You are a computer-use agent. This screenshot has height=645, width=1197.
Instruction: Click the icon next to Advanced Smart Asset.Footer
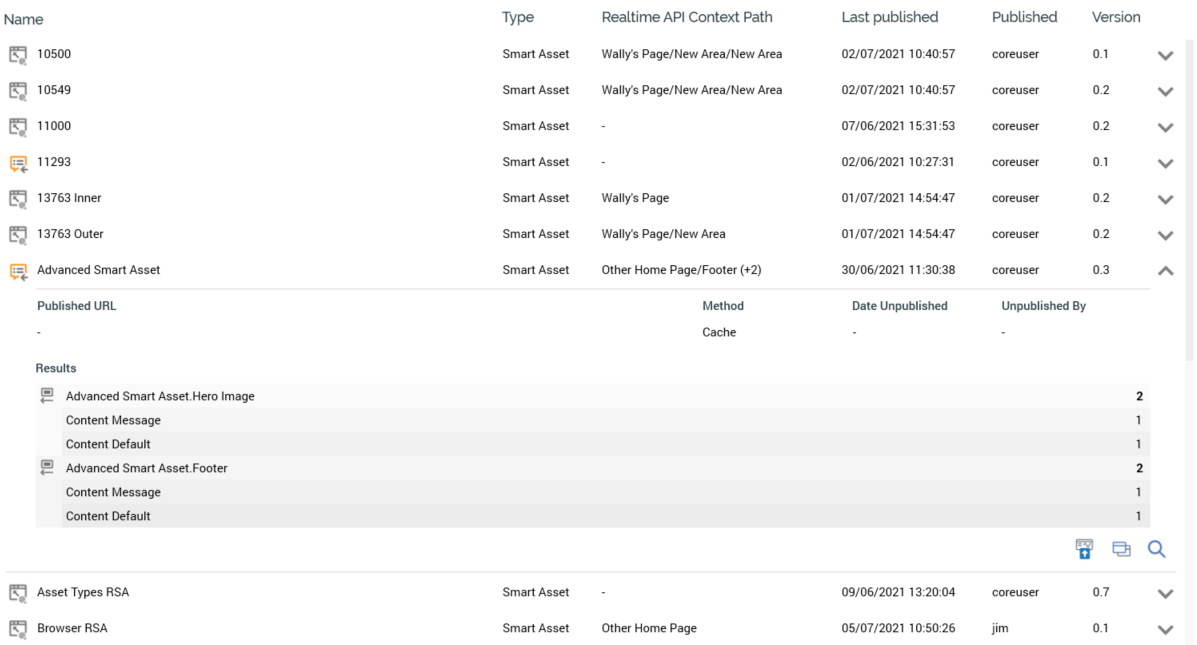[47, 468]
